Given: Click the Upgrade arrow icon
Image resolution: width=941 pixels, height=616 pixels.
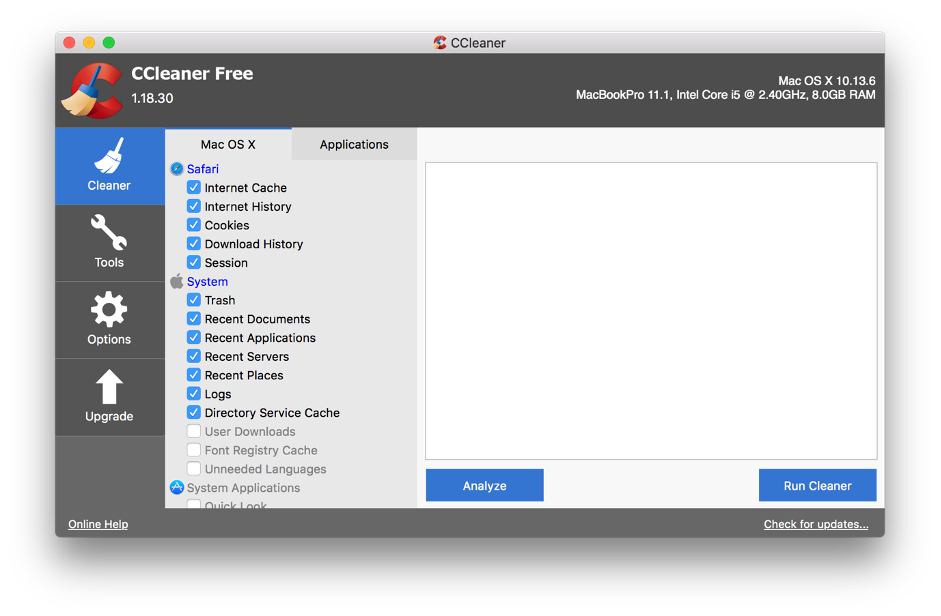Looking at the screenshot, I should tap(109, 387).
